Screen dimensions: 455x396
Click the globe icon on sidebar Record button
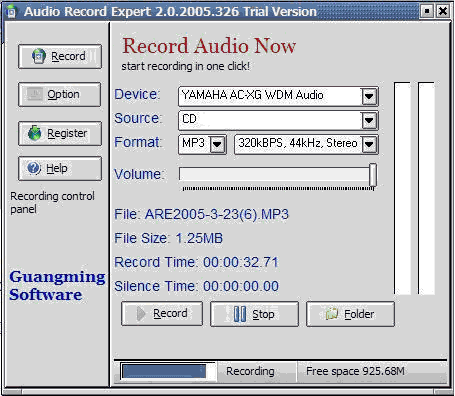(x=39, y=56)
